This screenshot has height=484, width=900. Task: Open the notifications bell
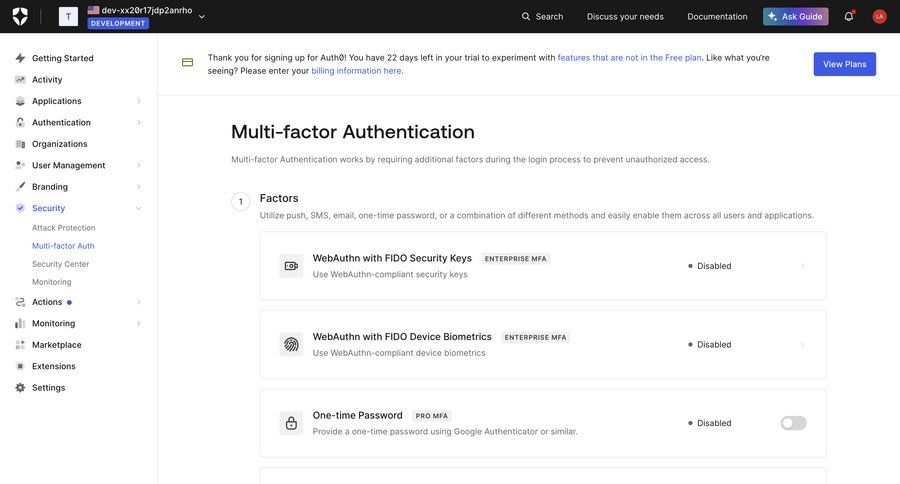(848, 16)
